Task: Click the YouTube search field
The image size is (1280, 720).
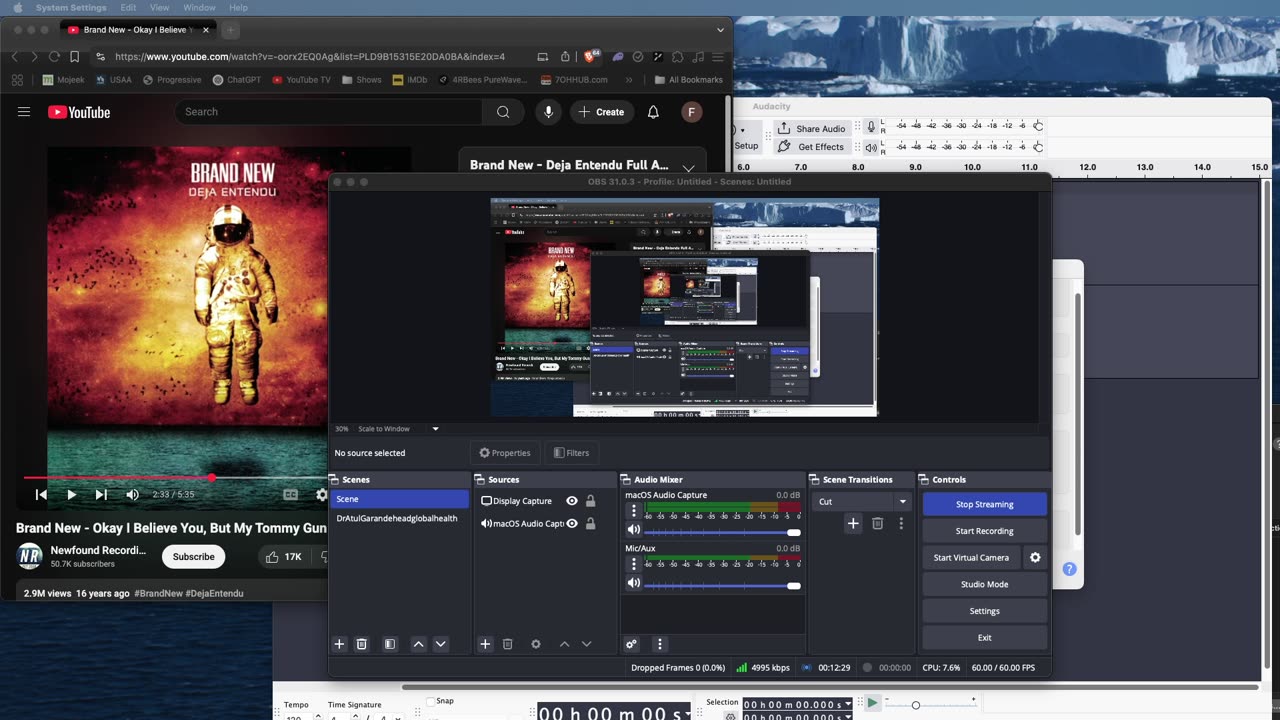Action: [x=330, y=112]
